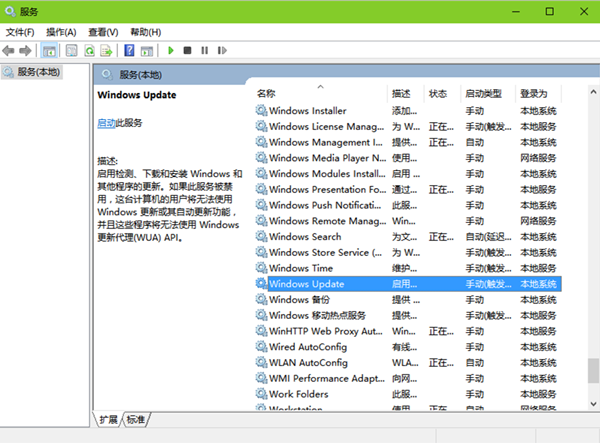600x443 pixels.
Task: Click the 启动 link to start service
Action: click(106, 123)
